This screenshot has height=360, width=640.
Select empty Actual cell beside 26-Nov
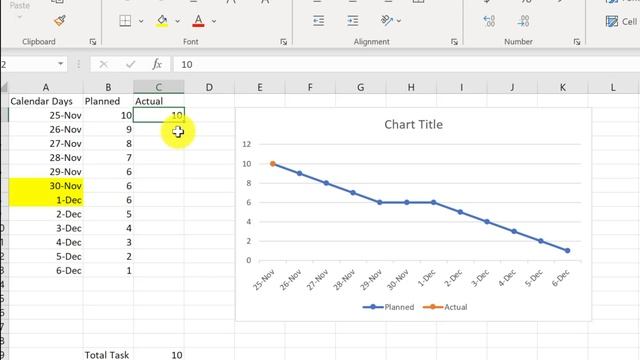159,129
